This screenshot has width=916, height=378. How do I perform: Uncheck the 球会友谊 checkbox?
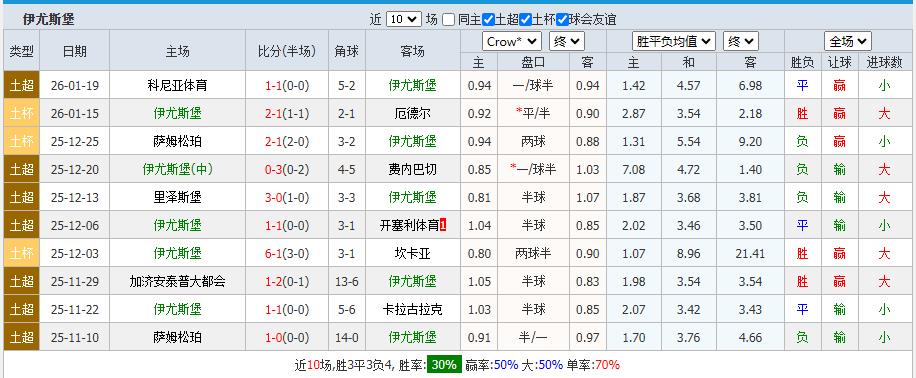click(x=562, y=19)
